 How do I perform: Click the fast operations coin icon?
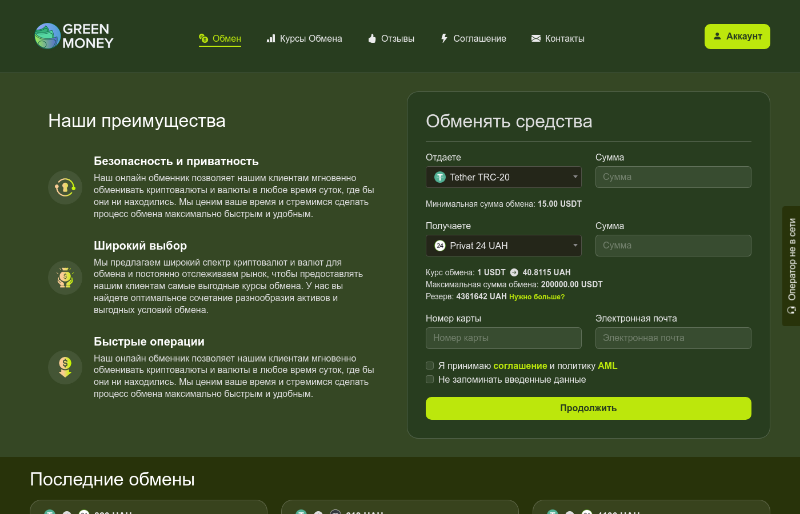point(65,366)
